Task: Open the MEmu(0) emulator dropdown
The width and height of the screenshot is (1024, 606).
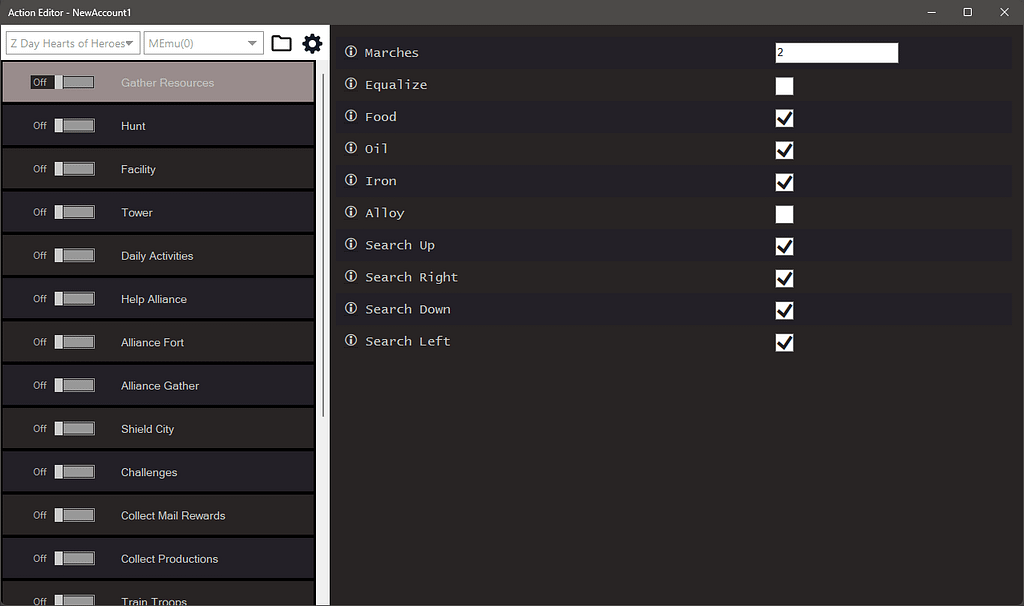Action: click(x=203, y=43)
